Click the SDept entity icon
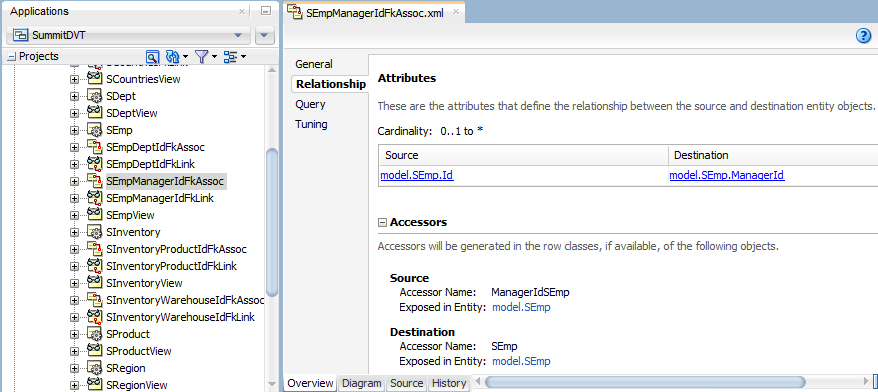This screenshot has width=878, height=392. click(x=94, y=96)
